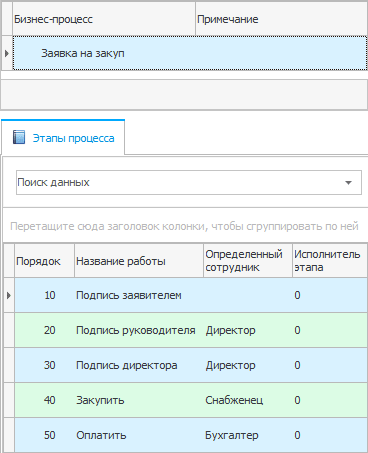Sort by the Бизнес-процесс column header

[x=104, y=19]
